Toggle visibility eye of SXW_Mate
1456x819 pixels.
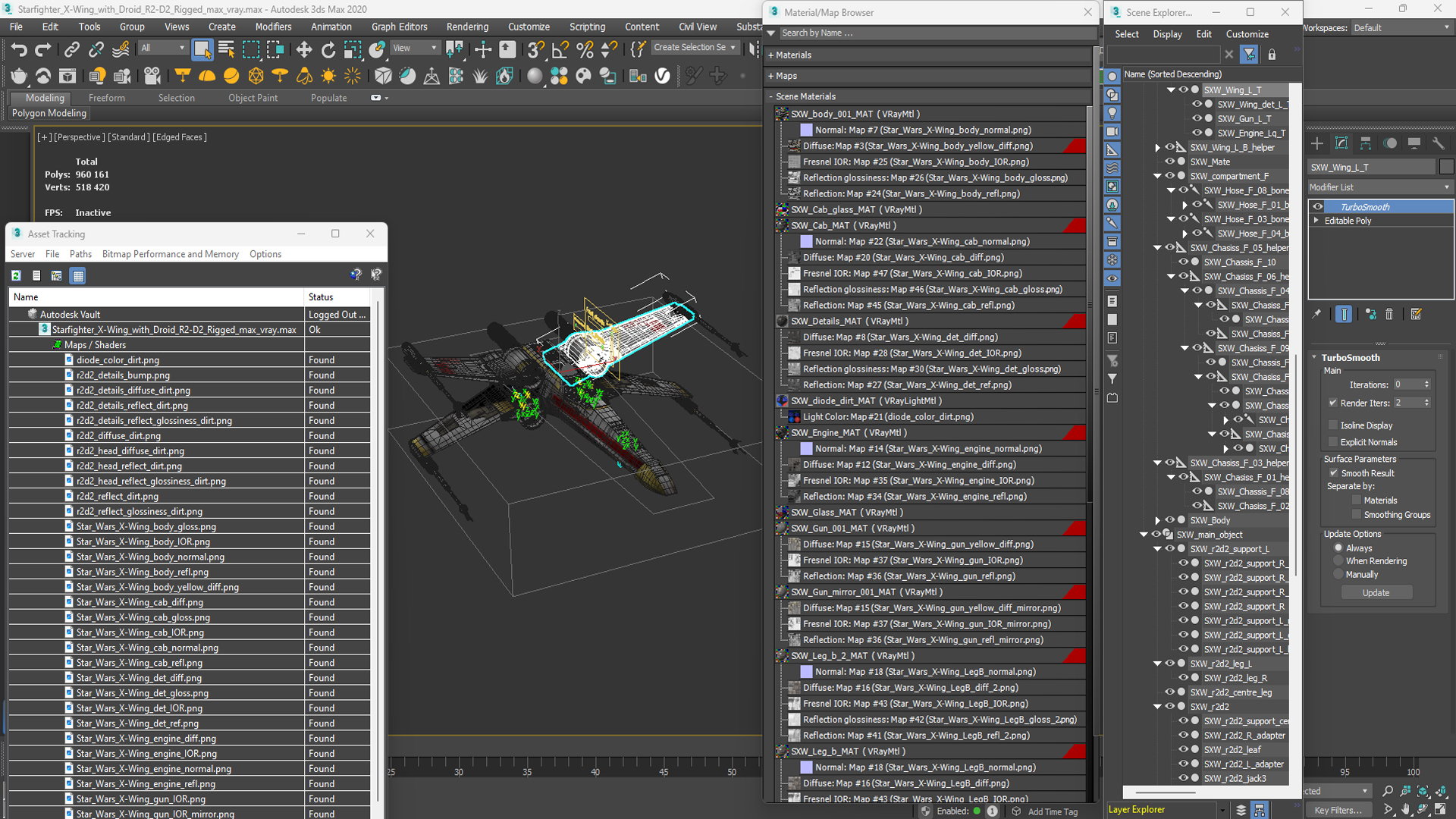coord(1169,162)
